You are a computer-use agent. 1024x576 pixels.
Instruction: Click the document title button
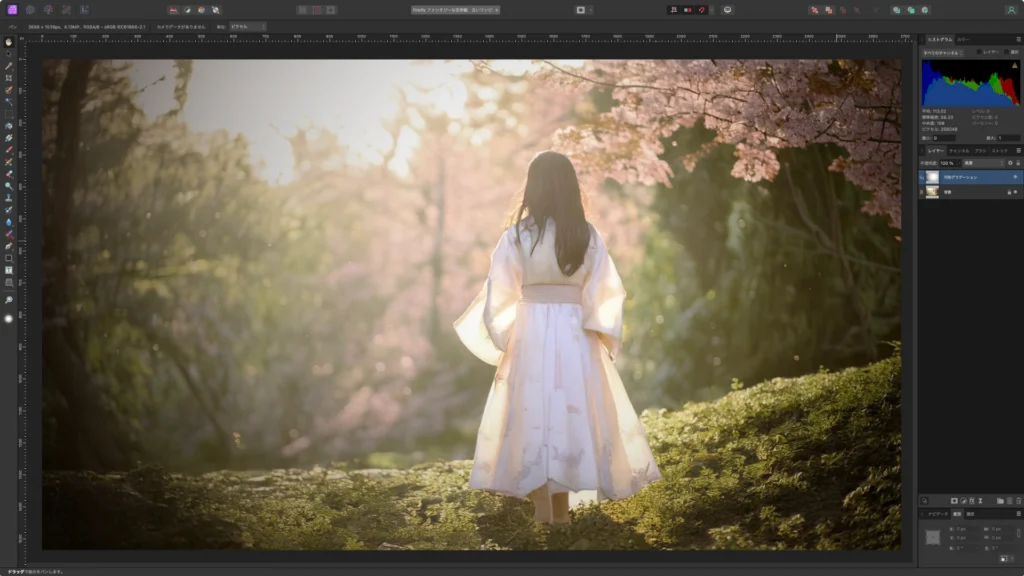click(x=455, y=10)
